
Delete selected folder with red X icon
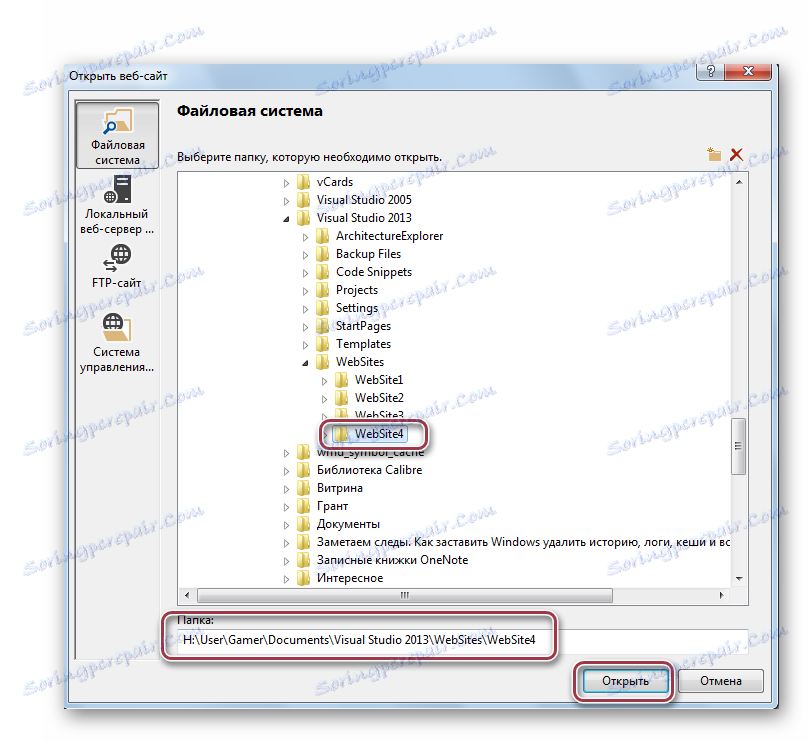pyautogui.click(x=737, y=154)
